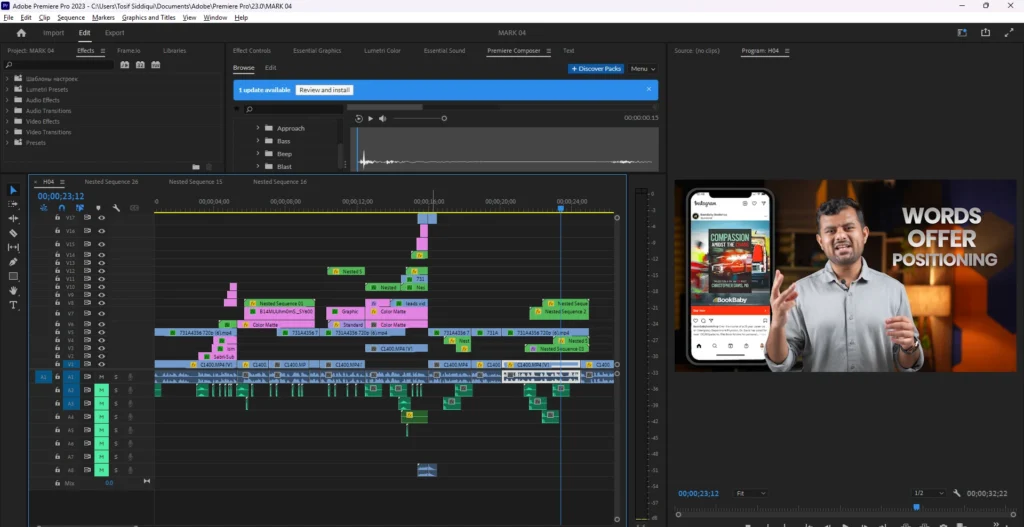Select the Razor tool
This screenshot has height=527, width=1024.
point(13,233)
